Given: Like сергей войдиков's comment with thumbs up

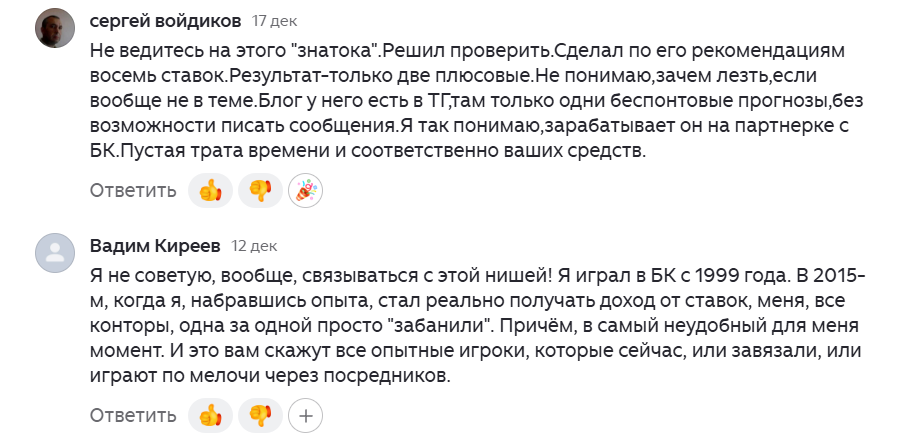Looking at the screenshot, I should point(210,190).
